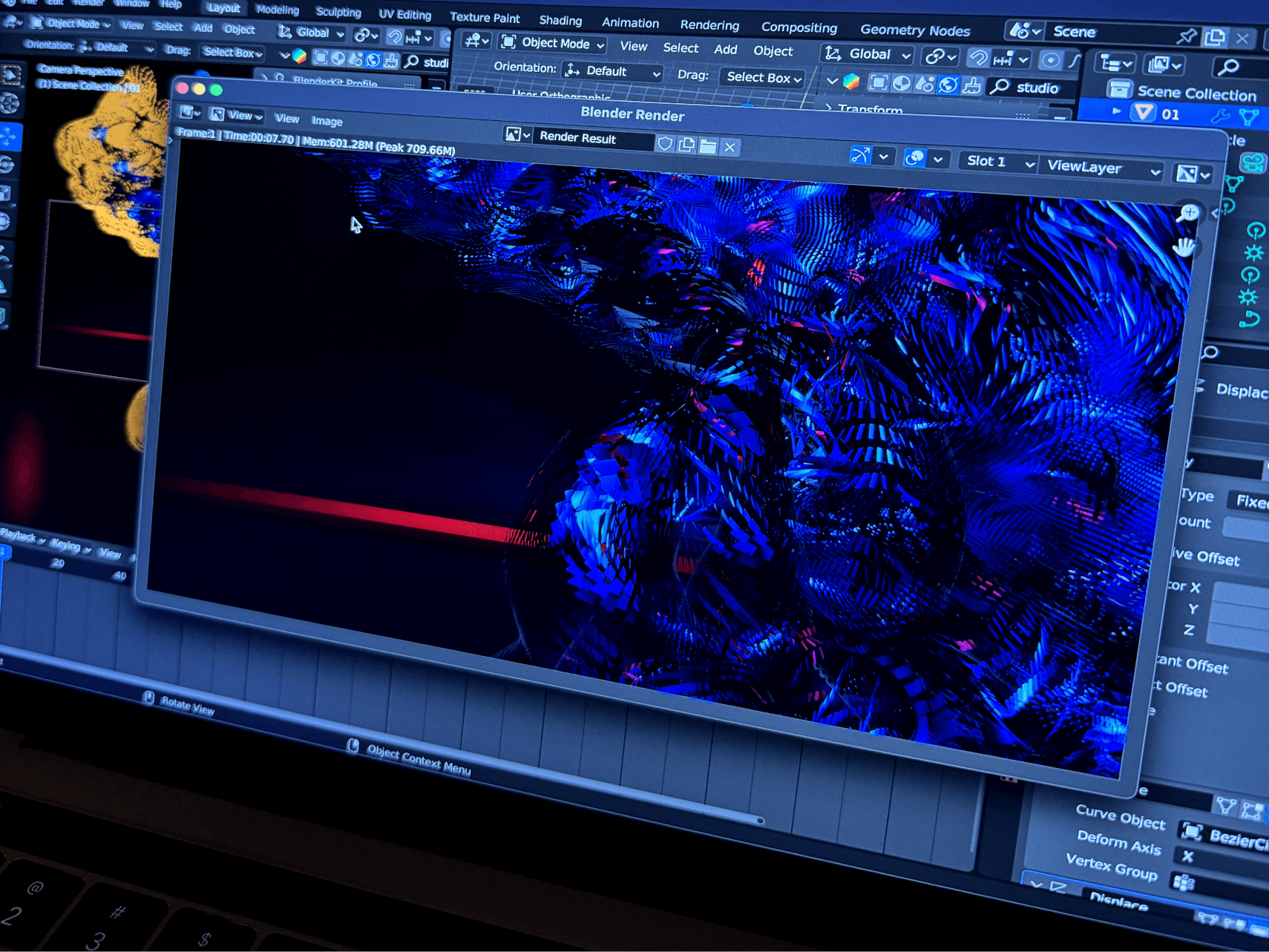The height and width of the screenshot is (952, 1269).
Task: Open the ViewLayer dropdown
Action: (x=1102, y=168)
